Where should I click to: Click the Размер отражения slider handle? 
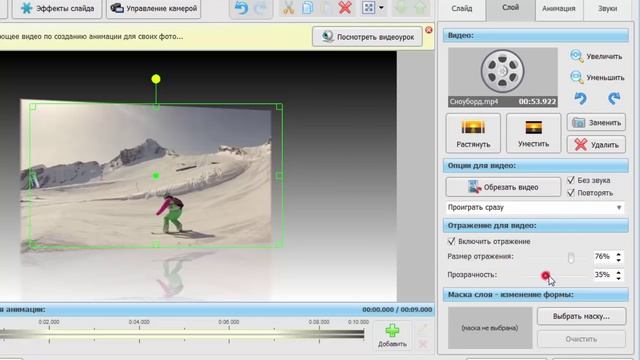click(571, 257)
